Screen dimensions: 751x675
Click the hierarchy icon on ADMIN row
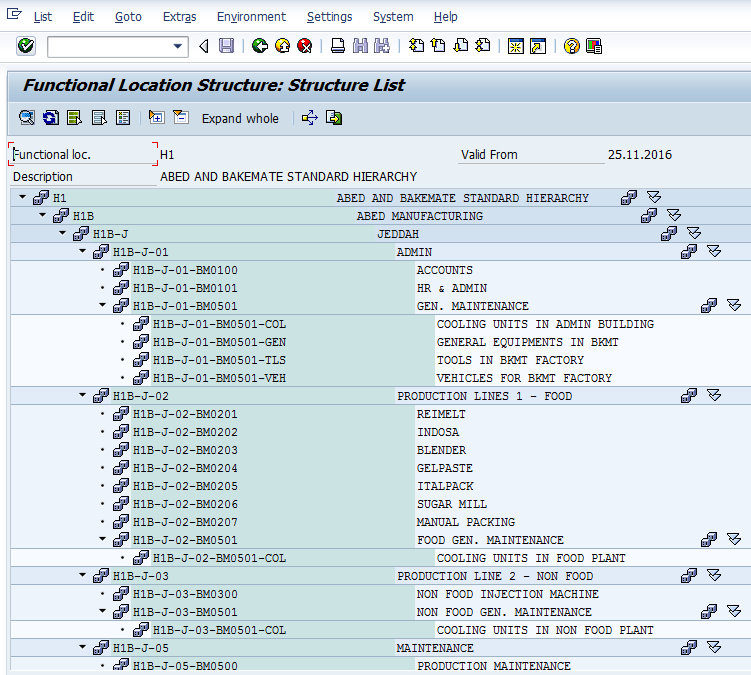pyautogui.click(x=689, y=251)
